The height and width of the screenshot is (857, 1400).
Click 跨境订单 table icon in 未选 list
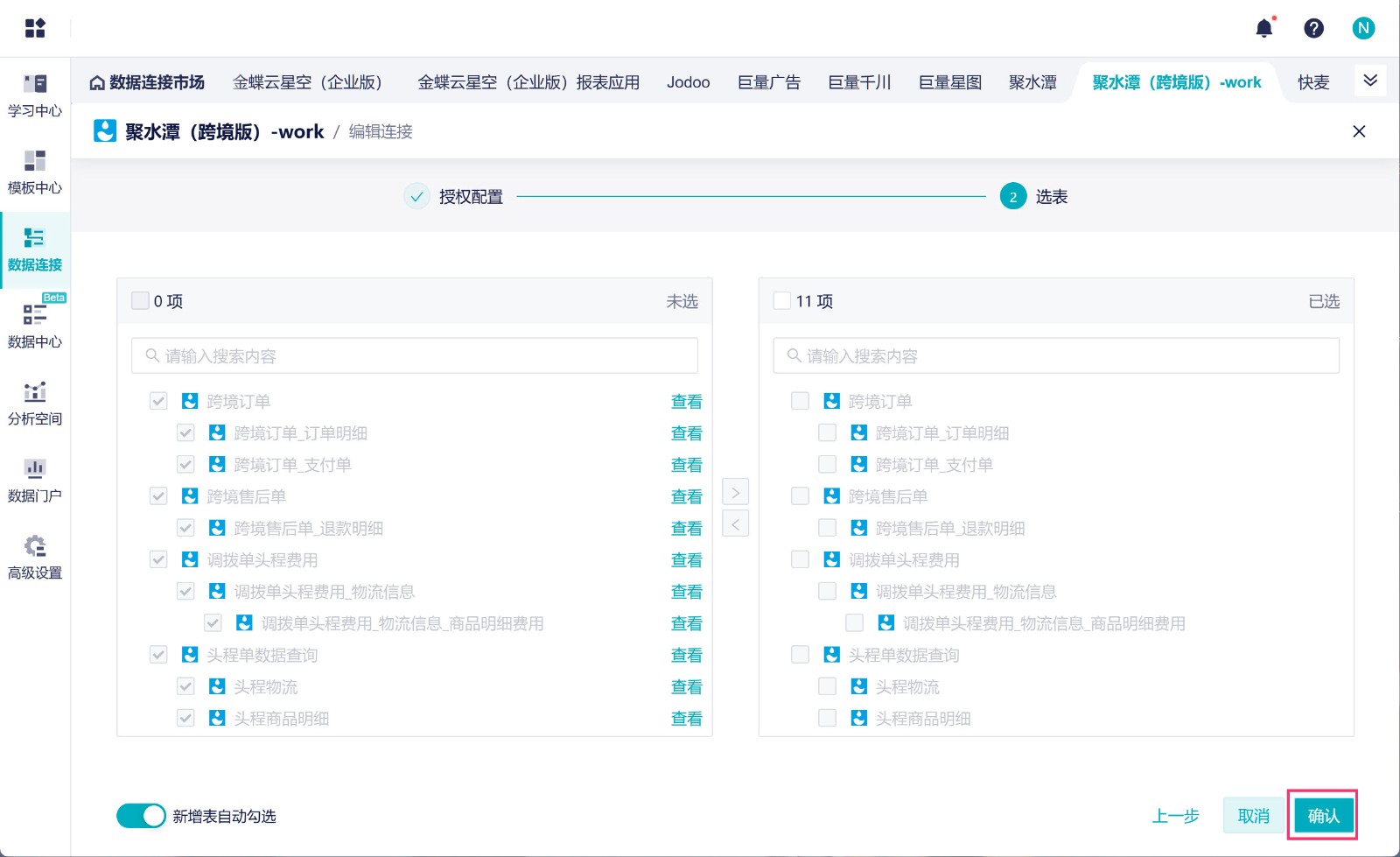(190, 401)
